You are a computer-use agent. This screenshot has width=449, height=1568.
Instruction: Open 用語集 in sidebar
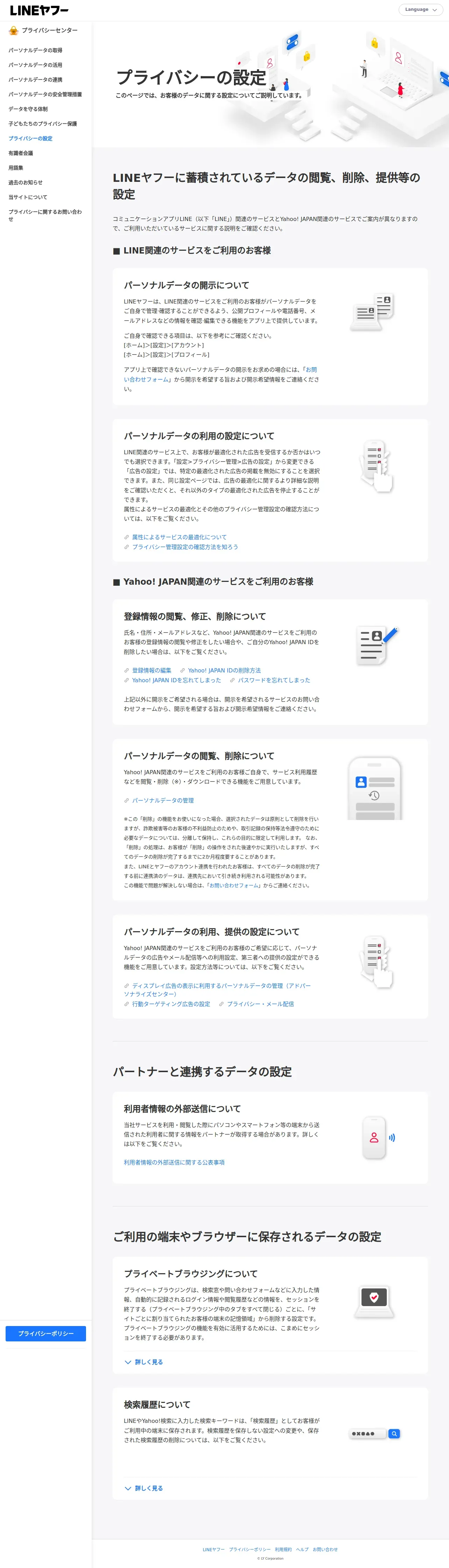(x=16, y=168)
